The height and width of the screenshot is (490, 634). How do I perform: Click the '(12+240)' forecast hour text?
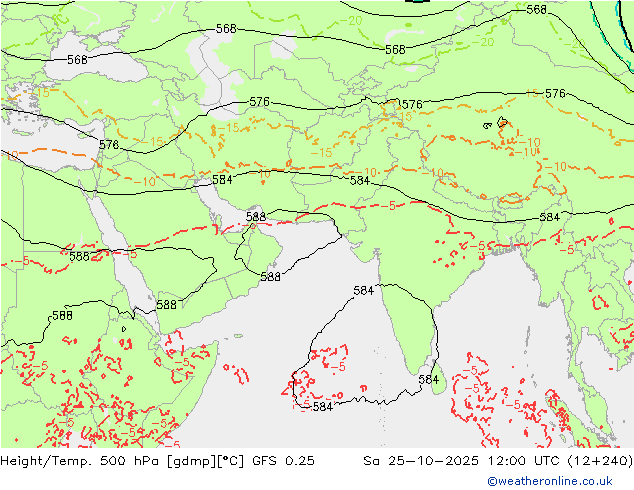point(600,461)
